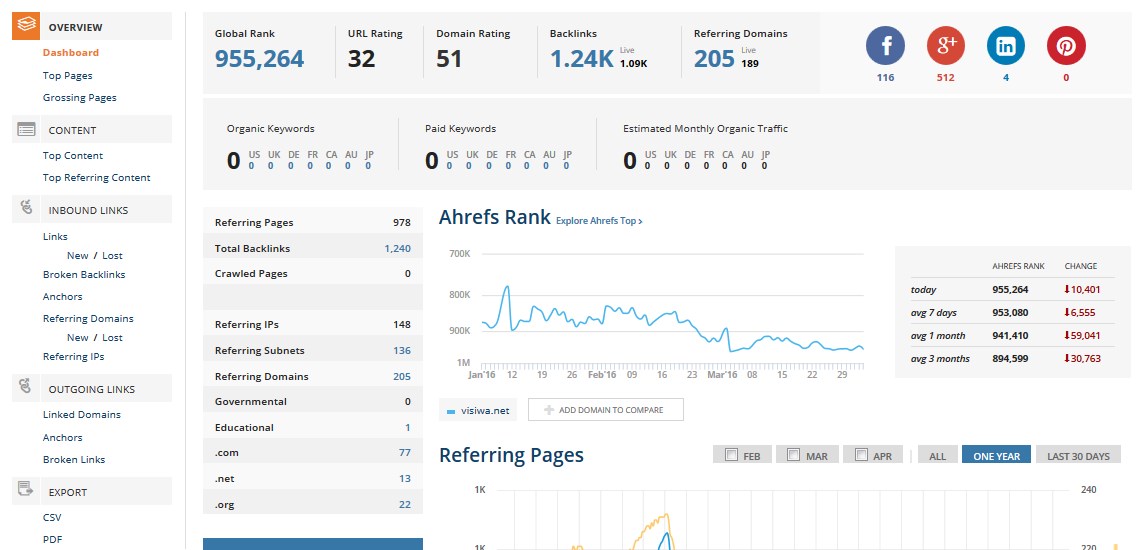Click the Overview layers icon
1147x550 pixels.
click(26, 26)
